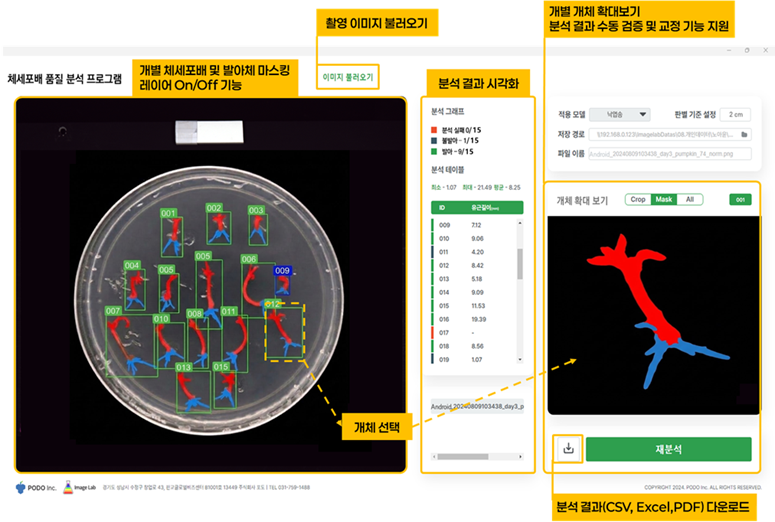Click the 이미지 불러오기 load image button
The width and height of the screenshot is (775, 522).
tap(348, 77)
